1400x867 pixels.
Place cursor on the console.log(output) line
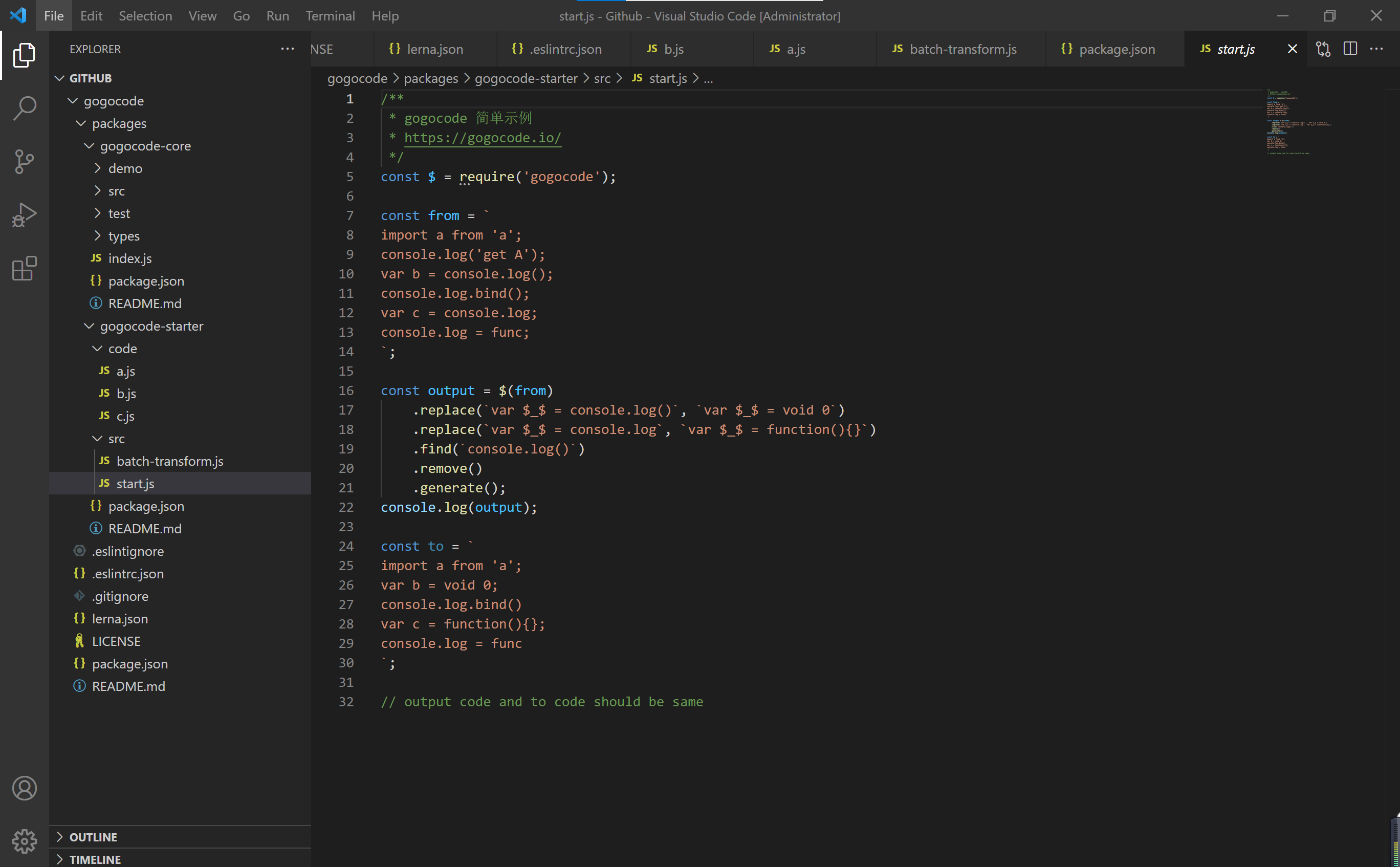click(458, 508)
